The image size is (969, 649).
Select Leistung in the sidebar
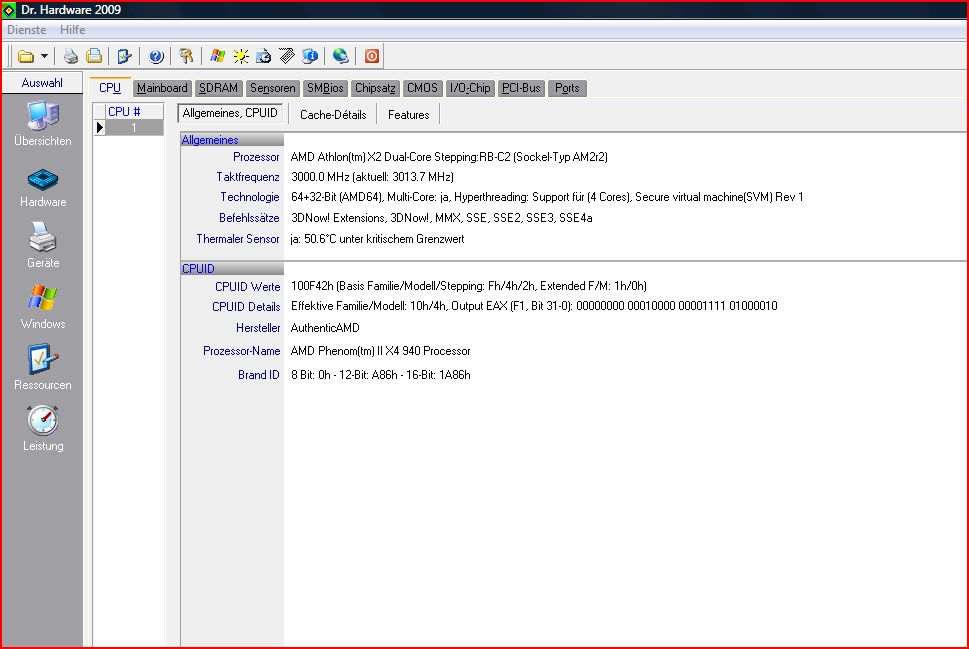pyautogui.click(x=43, y=429)
